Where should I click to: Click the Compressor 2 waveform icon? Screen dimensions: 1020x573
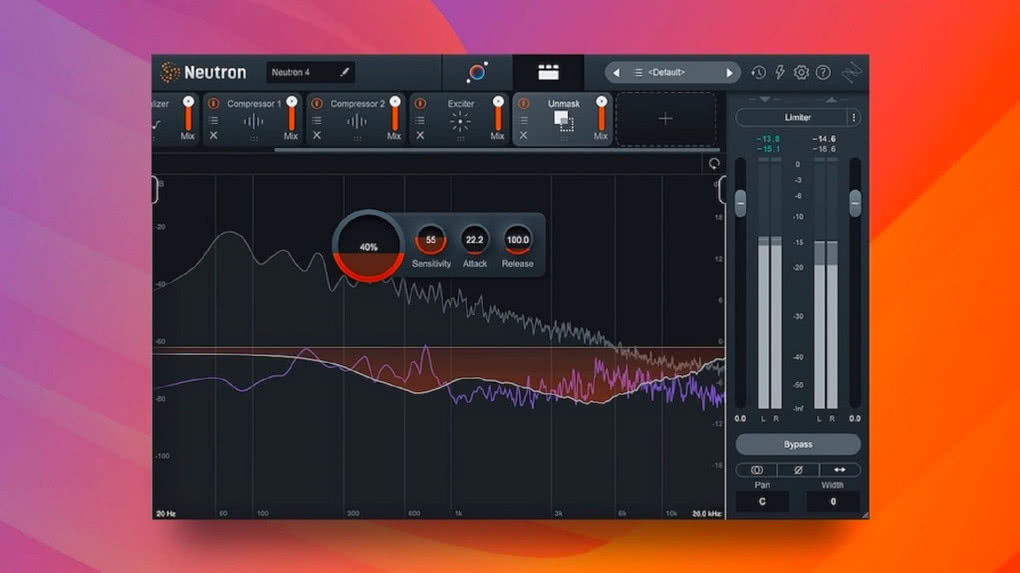point(356,122)
